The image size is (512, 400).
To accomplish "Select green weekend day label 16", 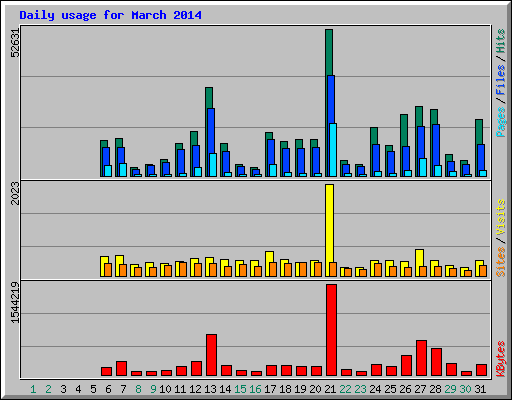I will pyautogui.click(x=255, y=389).
